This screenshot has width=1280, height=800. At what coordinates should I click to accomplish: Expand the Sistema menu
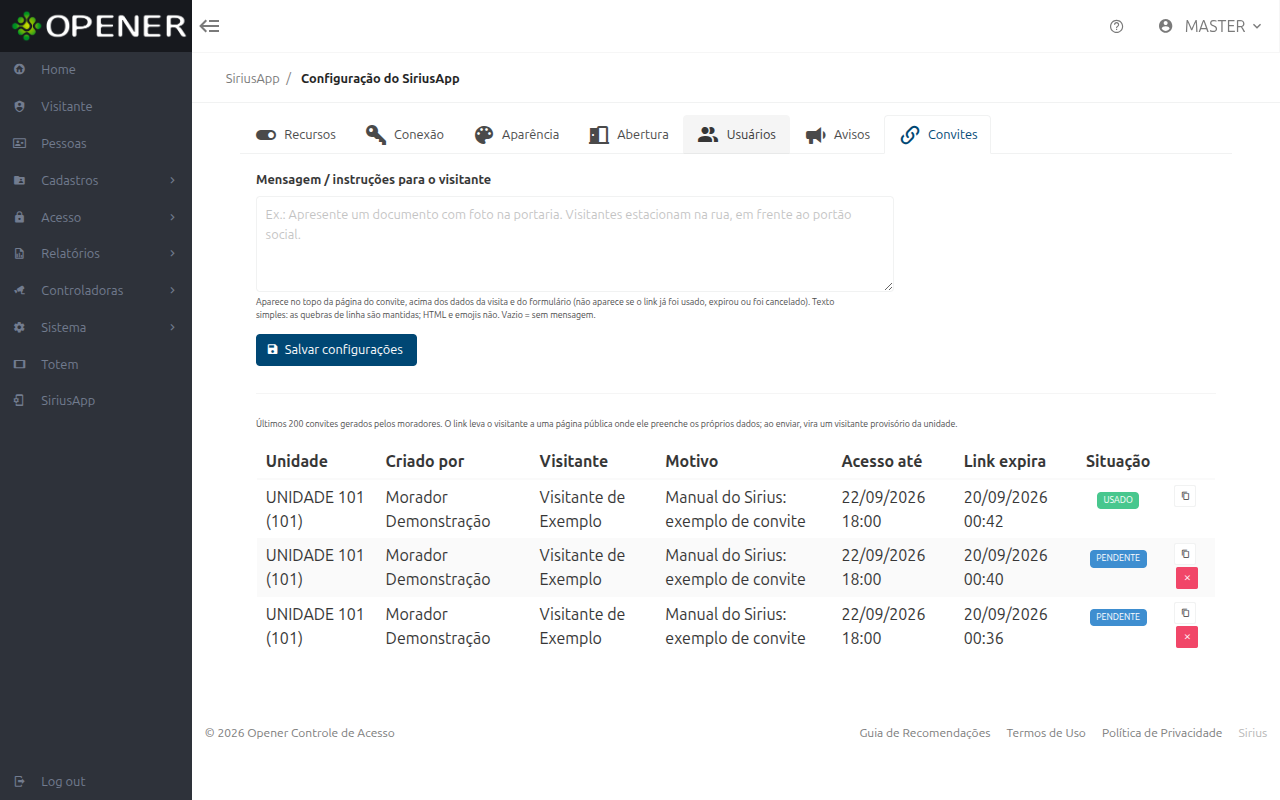pos(96,327)
